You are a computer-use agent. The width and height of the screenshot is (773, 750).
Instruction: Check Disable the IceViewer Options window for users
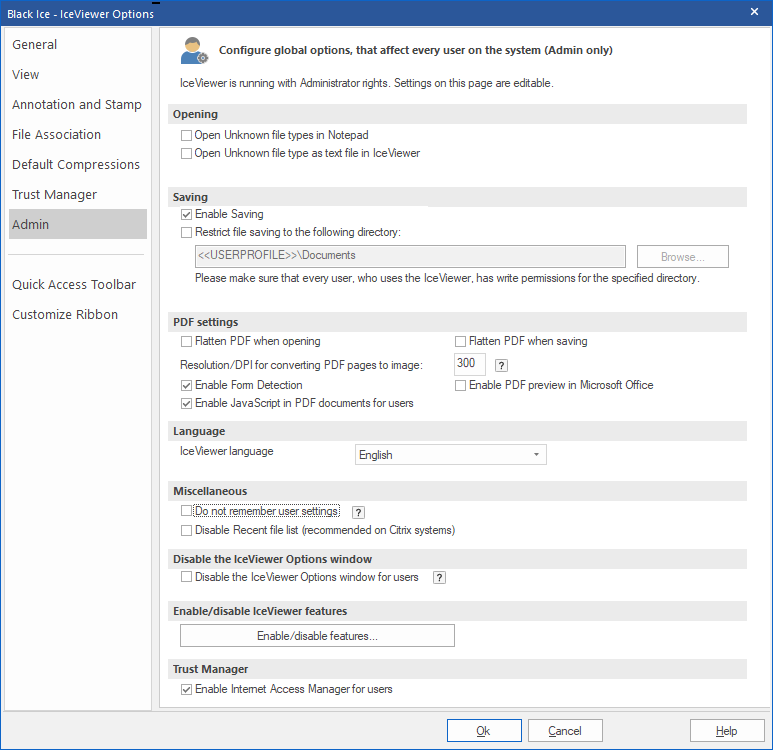186,577
